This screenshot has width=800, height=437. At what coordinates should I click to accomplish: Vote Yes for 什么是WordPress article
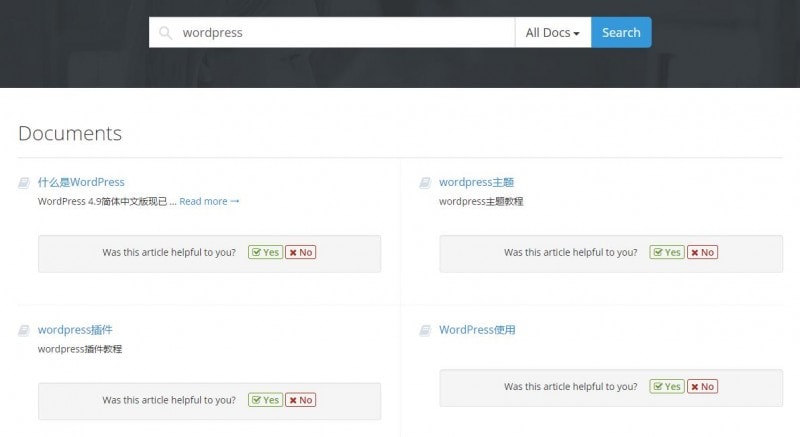point(265,252)
